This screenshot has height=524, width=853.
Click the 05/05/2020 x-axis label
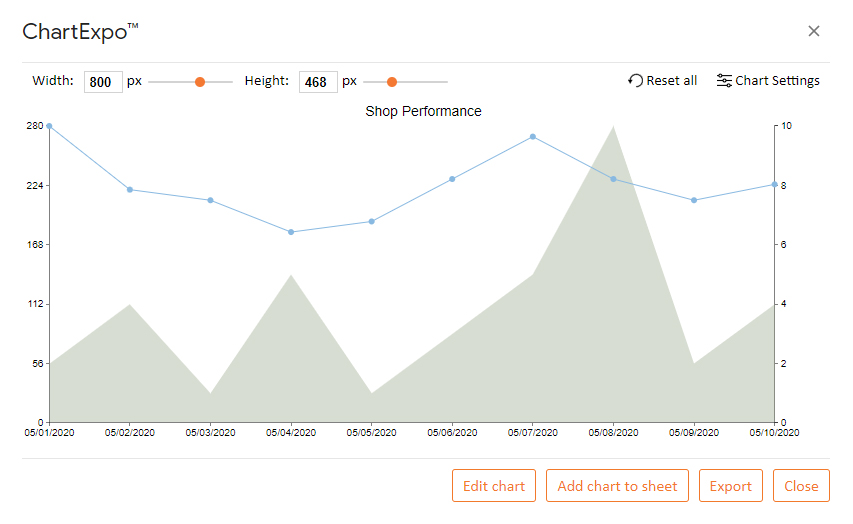372,433
